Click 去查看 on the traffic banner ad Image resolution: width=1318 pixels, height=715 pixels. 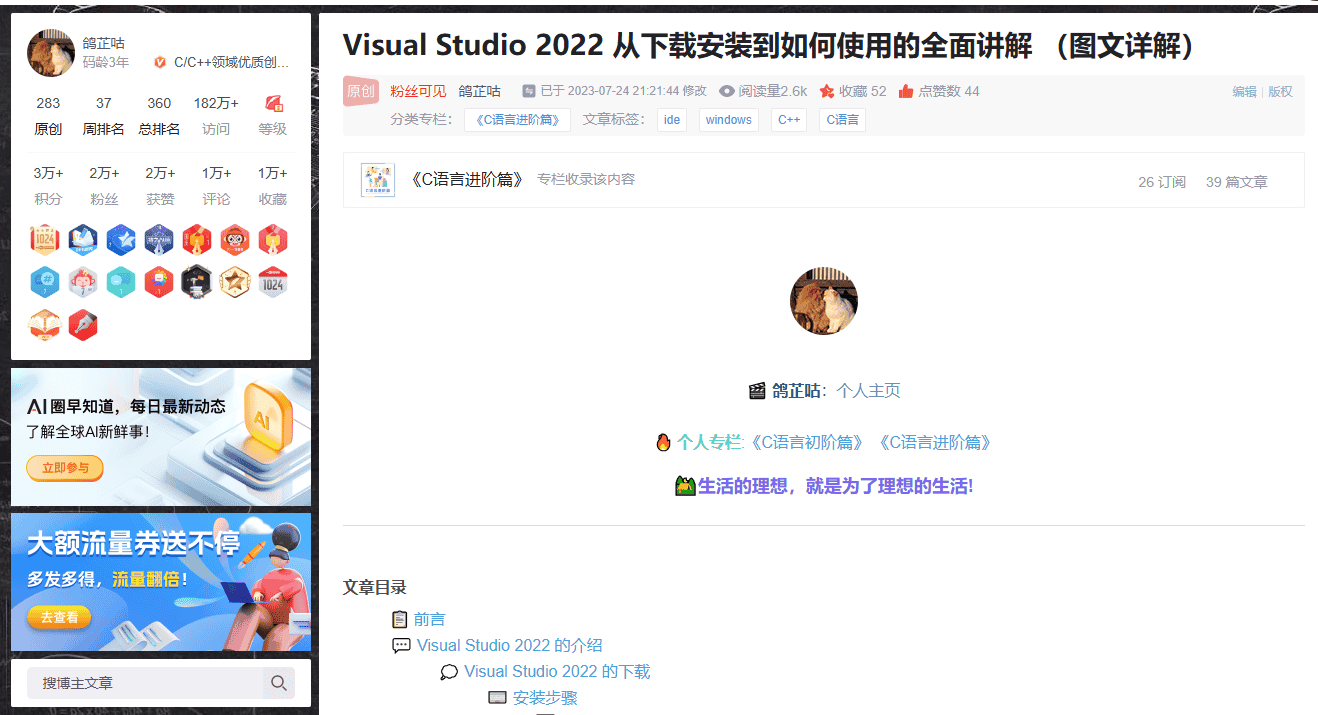click(x=58, y=617)
